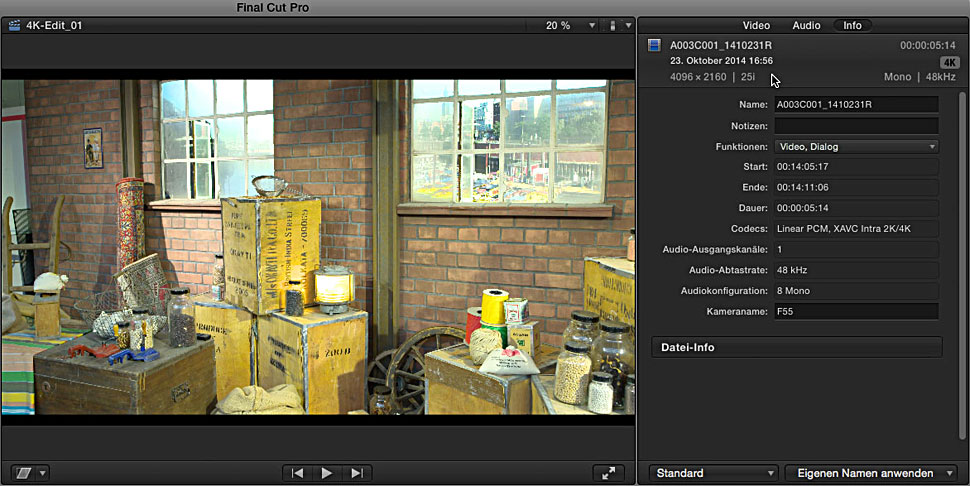This screenshot has height=486, width=970.
Task: Click the blue clip icon in inspector
Action: [x=654, y=45]
